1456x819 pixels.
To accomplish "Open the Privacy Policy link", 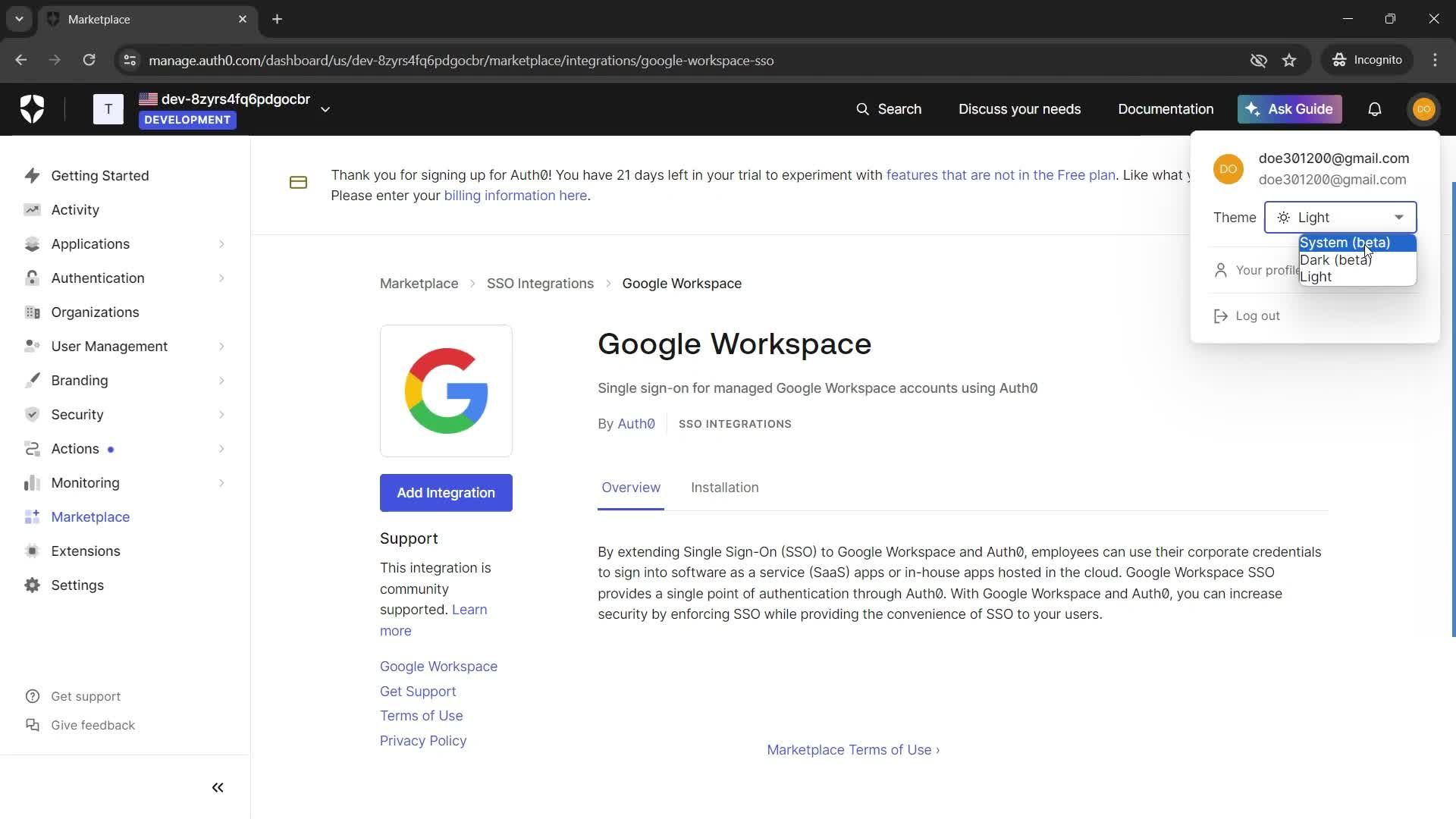I will click(423, 741).
